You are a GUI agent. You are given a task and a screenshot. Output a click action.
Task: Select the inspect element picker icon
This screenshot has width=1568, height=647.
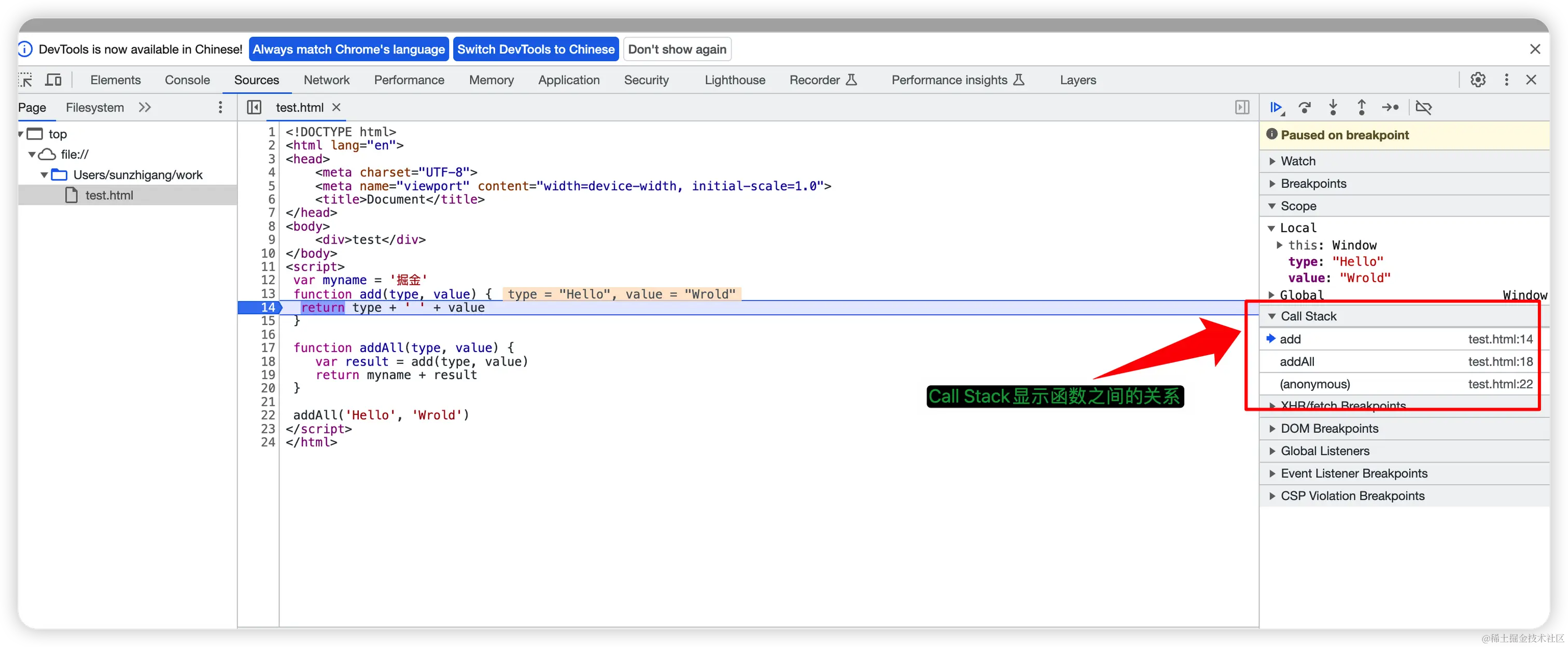tap(25, 80)
